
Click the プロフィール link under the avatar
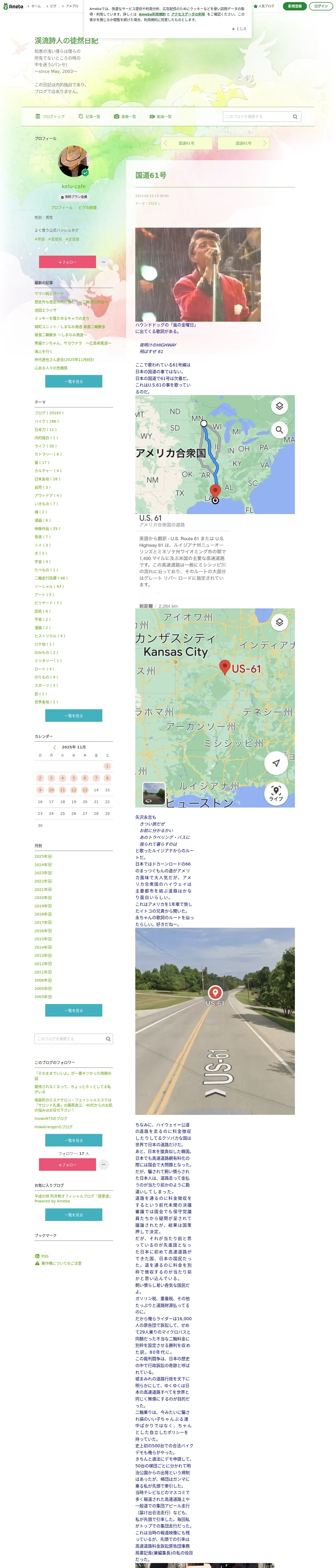(x=61, y=207)
